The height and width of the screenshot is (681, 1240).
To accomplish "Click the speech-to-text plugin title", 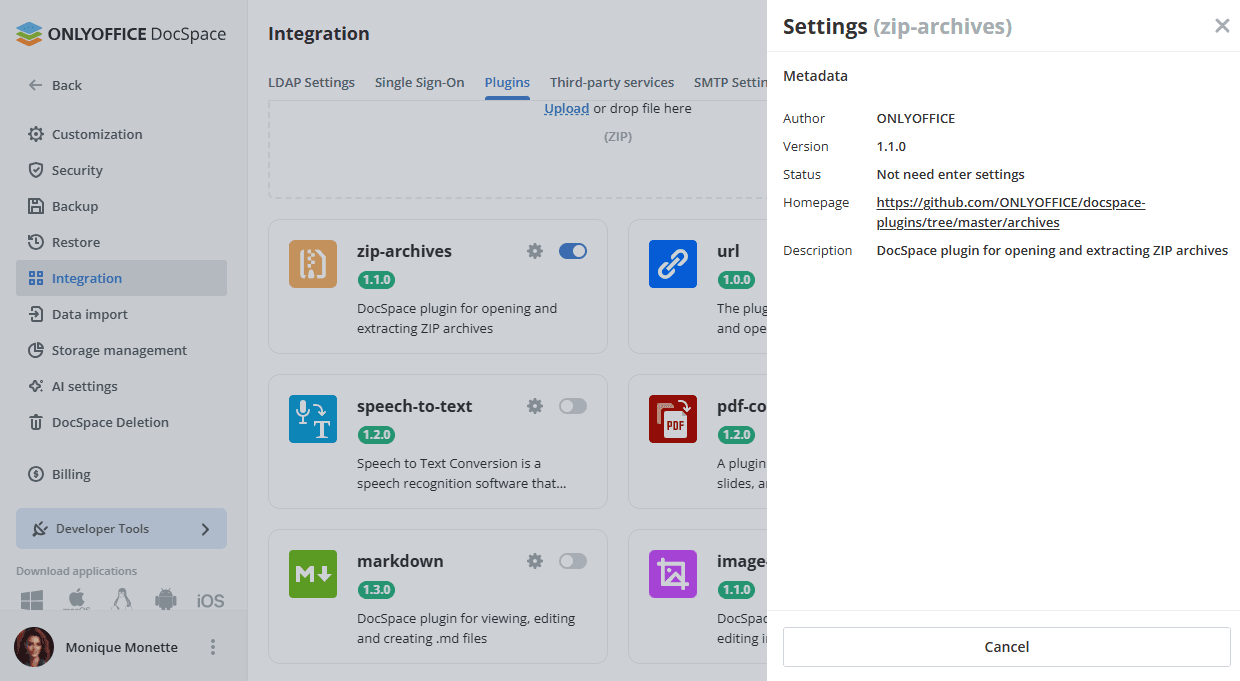I will (x=414, y=406).
